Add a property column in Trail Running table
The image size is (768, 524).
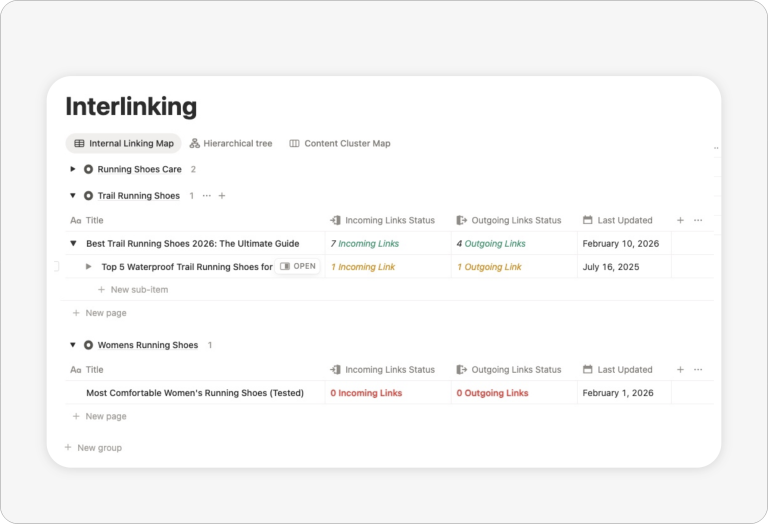pos(680,220)
